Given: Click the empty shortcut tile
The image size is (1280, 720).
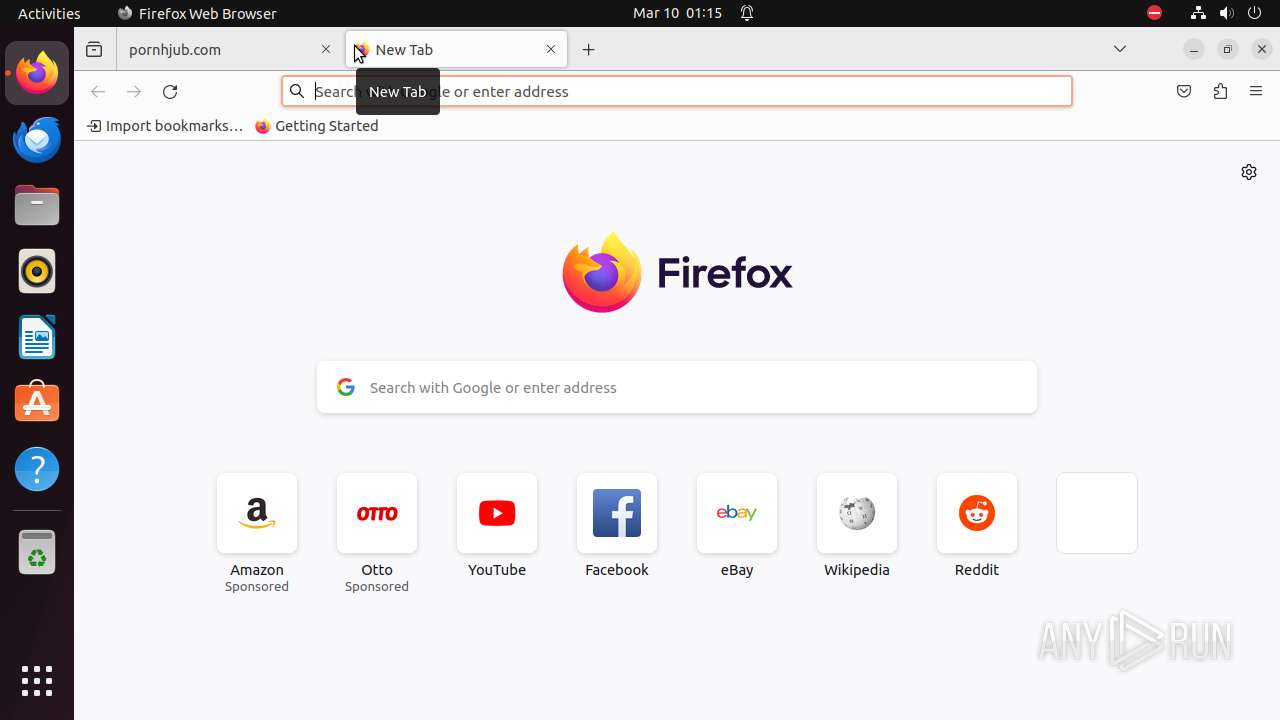Looking at the screenshot, I should tap(1097, 513).
